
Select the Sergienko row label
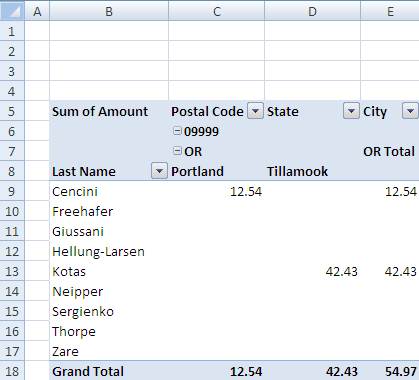109,311
